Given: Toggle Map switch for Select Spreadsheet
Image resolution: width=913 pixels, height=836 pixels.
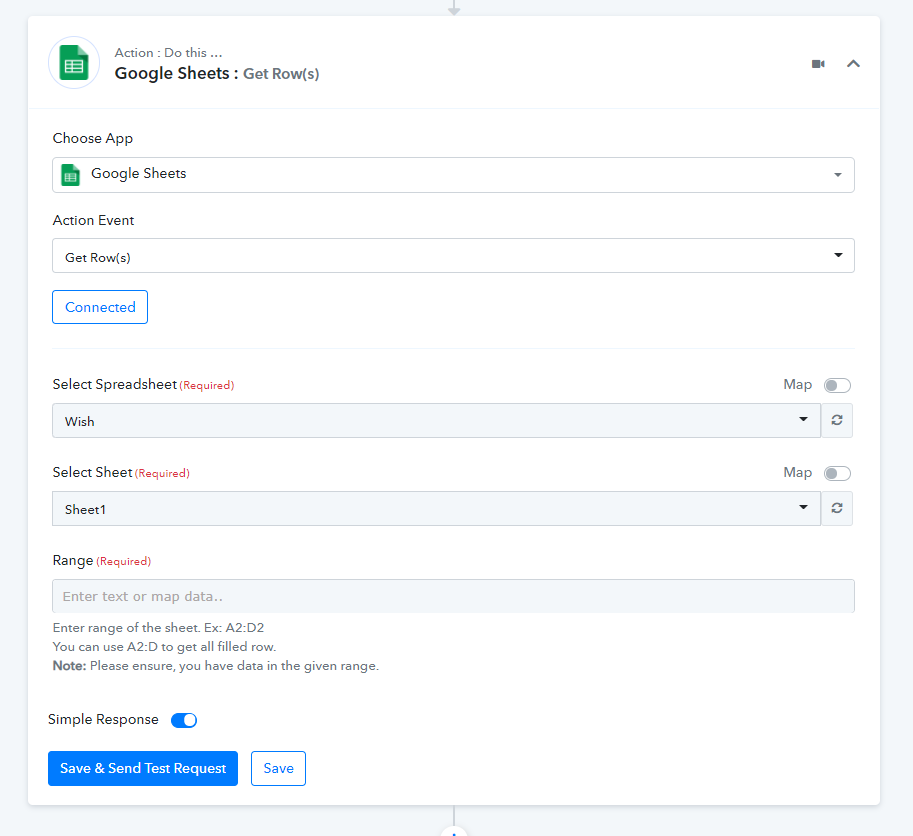Looking at the screenshot, I should tap(837, 385).
